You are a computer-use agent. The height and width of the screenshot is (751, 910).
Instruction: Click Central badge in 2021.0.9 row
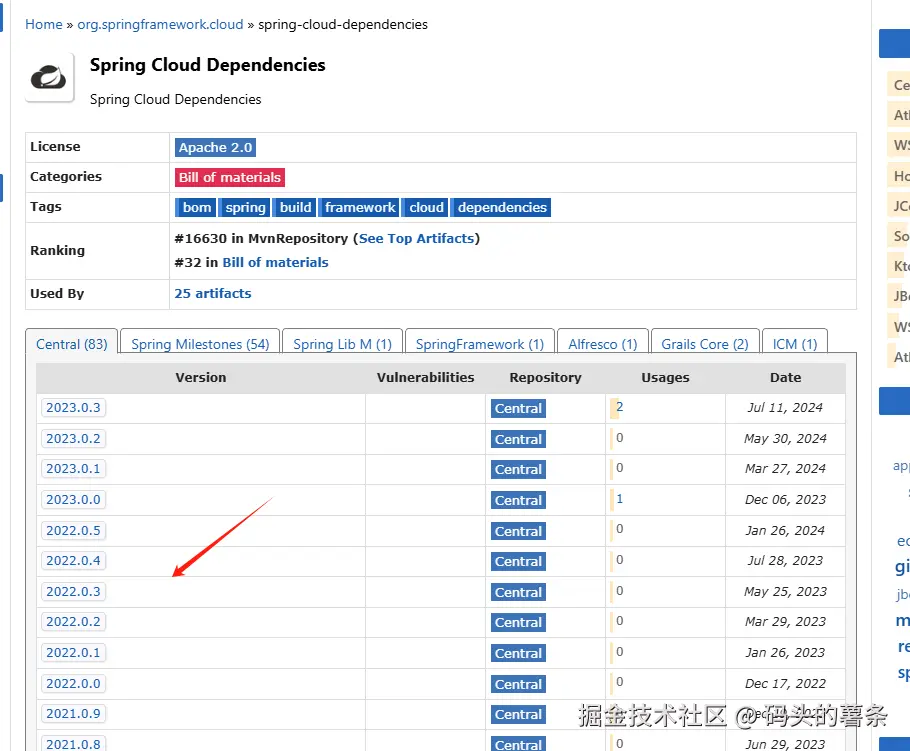(x=518, y=714)
